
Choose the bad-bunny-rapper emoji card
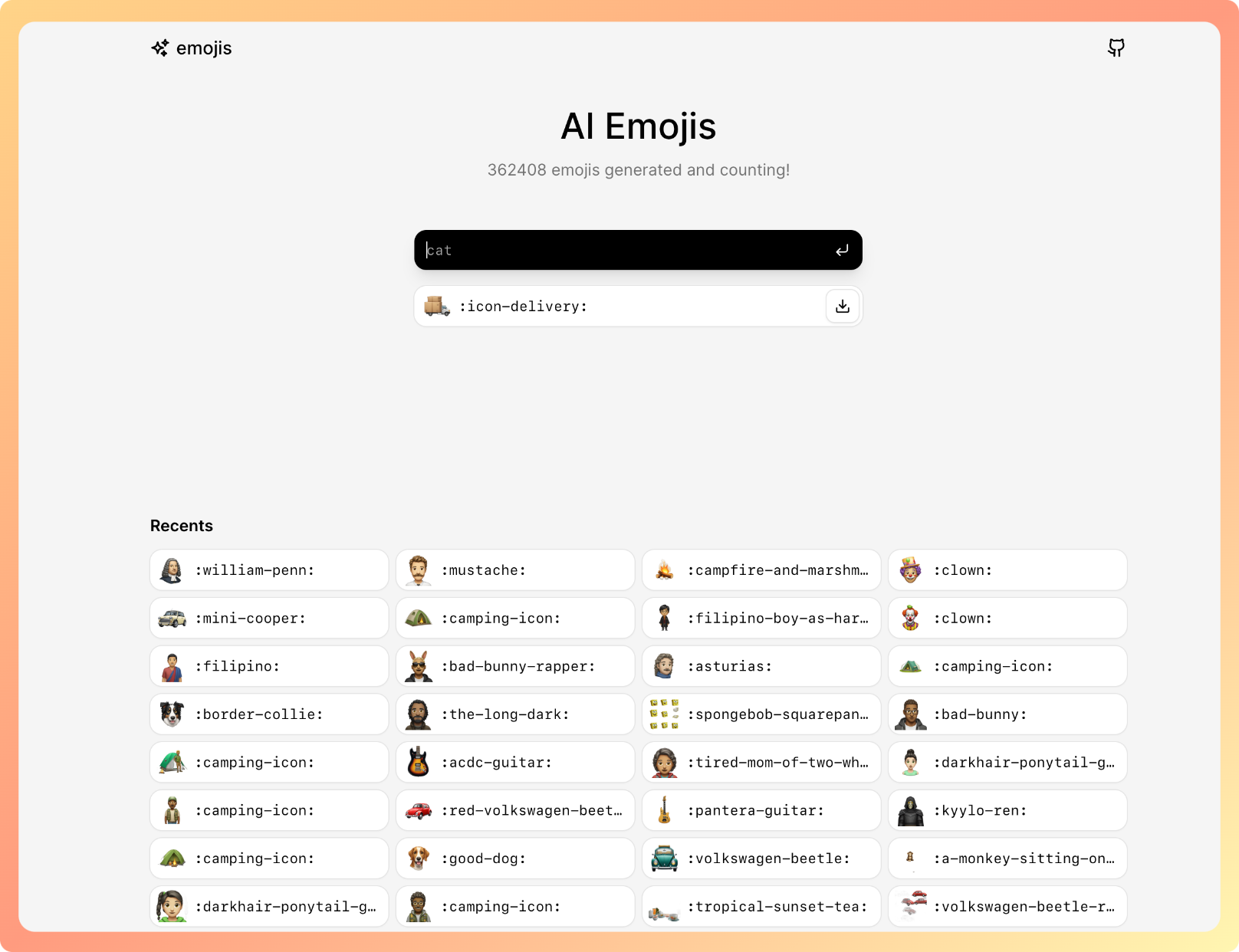click(515, 667)
